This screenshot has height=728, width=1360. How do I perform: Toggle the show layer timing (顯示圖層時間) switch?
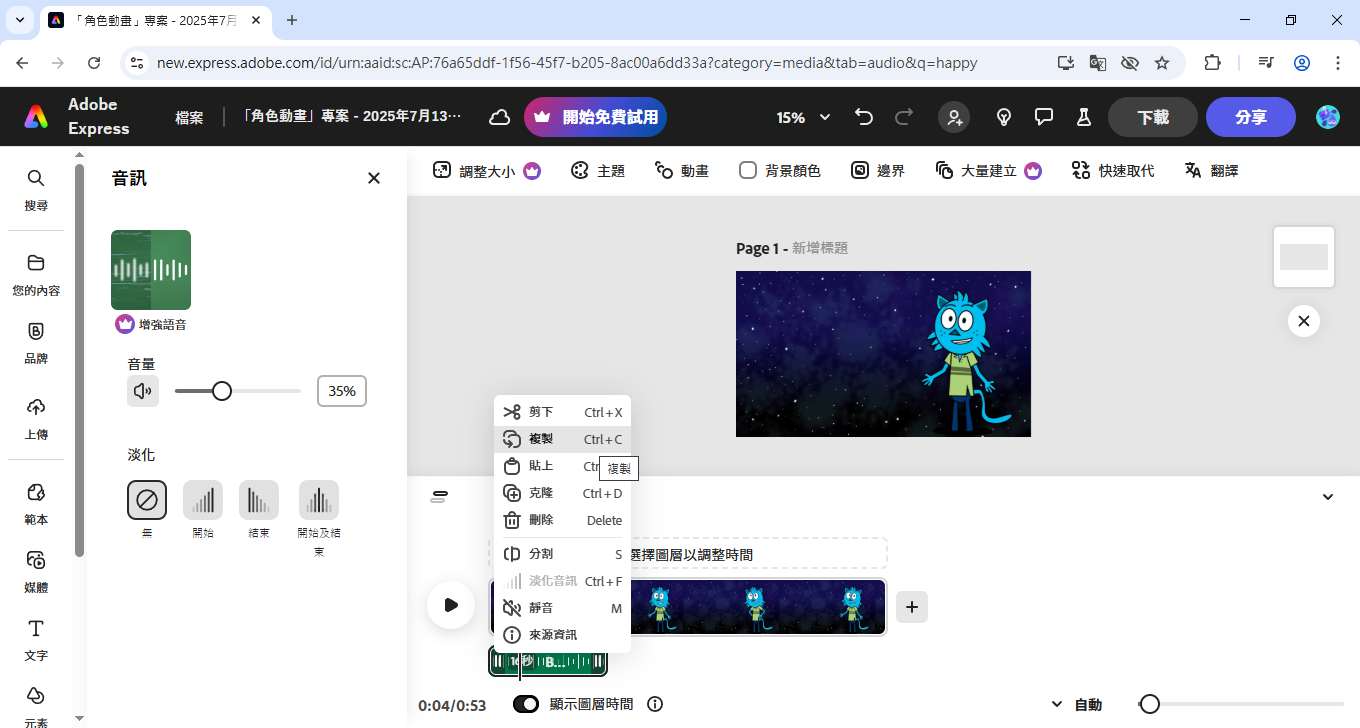pyautogui.click(x=526, y=704)
